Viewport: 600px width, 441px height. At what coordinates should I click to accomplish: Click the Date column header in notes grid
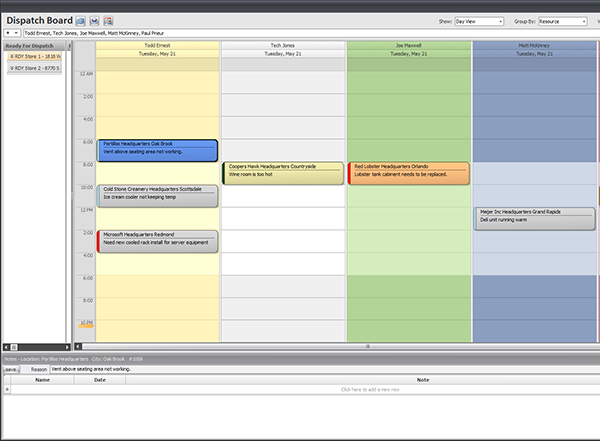coord(100,380)
